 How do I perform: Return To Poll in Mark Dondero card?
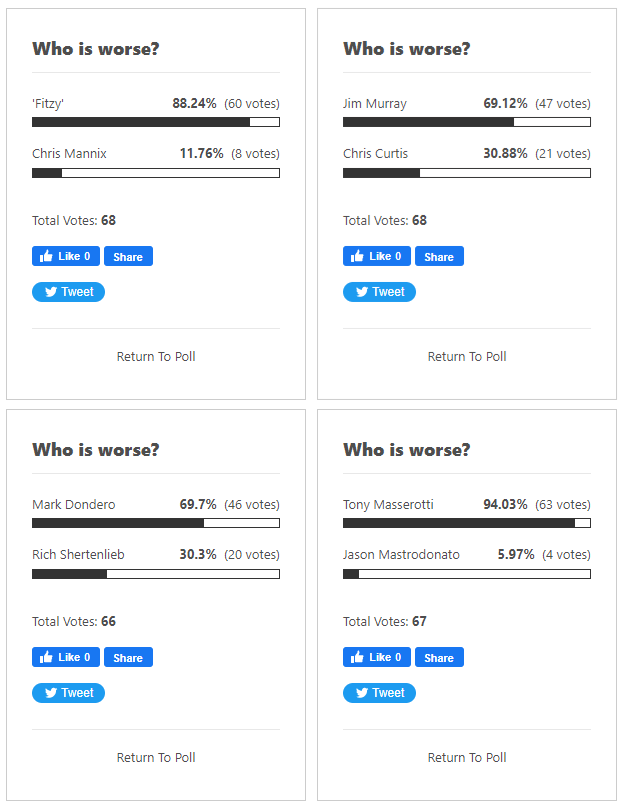[156, 757]
